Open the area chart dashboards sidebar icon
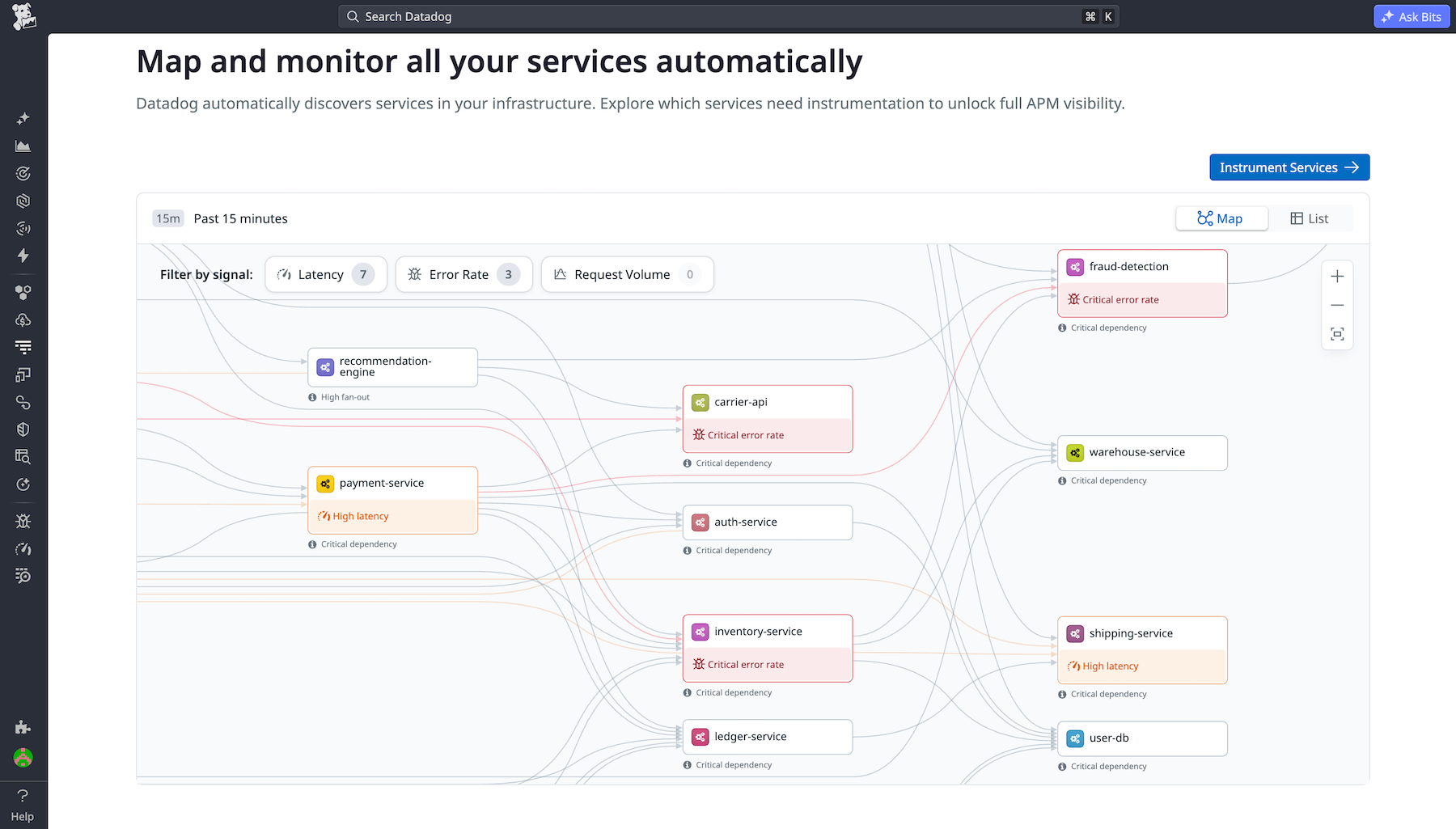The image size is (1456, 829). click(23, 146)
